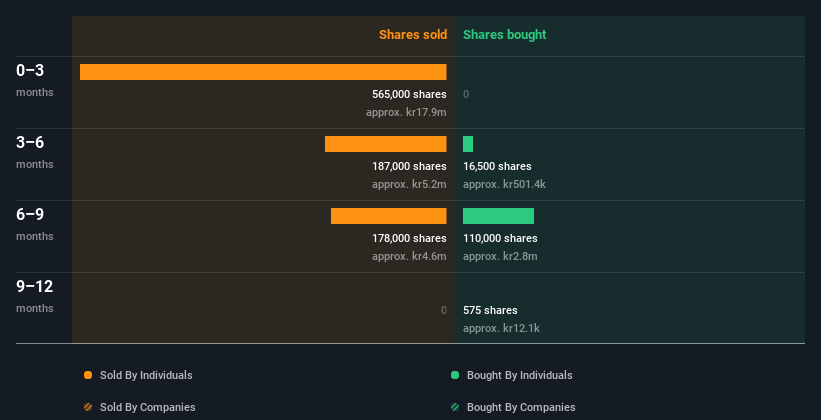Click the small green 3–6 months bought bar
821x420 pixels.
(468, 144)
